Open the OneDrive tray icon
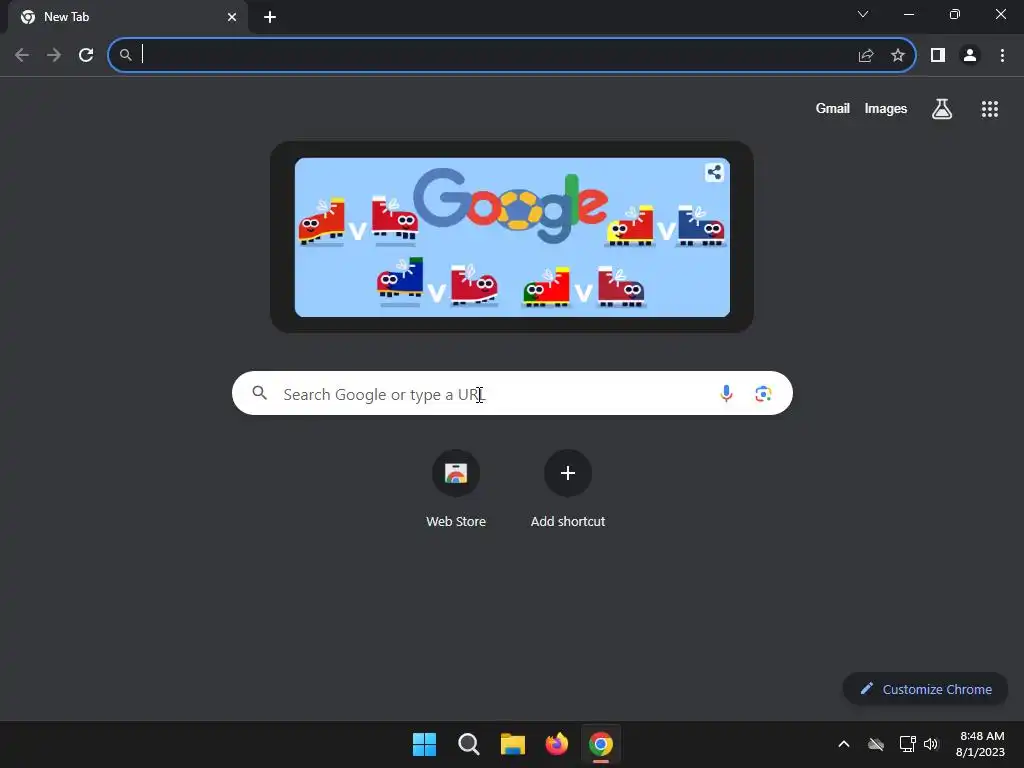This screenshot has width=1024, height=768. [876, 744]
